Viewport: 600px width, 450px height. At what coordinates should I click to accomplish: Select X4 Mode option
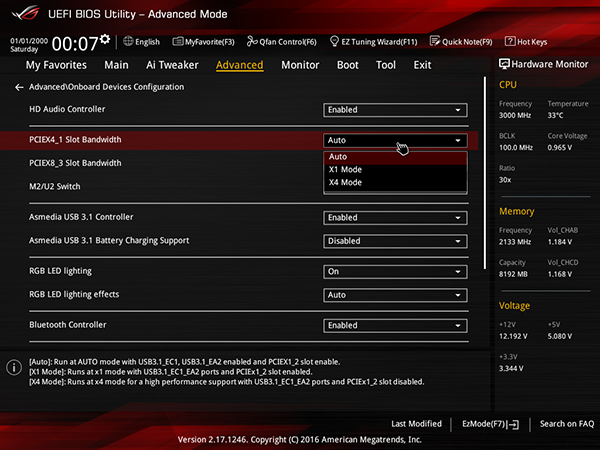[395, 183]
